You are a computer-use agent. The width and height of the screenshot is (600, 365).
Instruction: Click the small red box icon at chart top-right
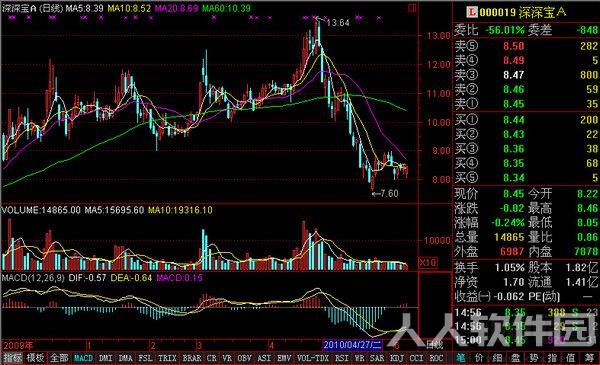pos(412,8)
